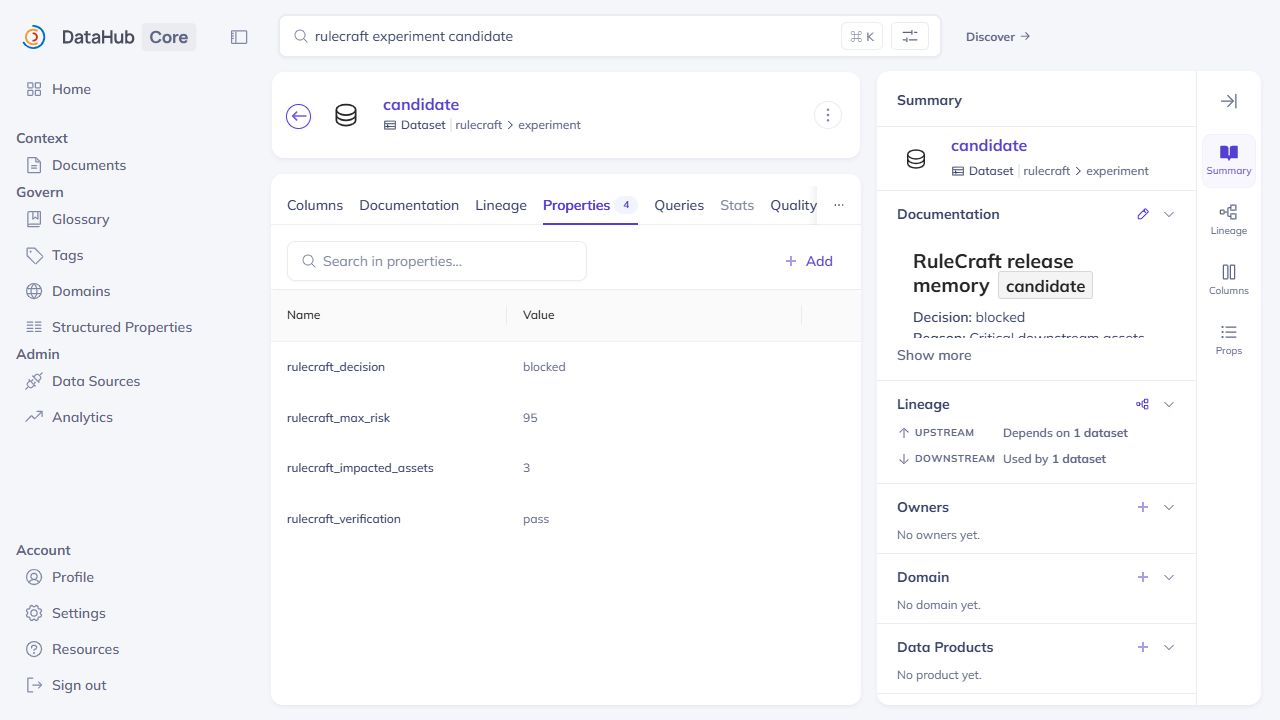This screenshot has height=720, width=1280.
Task: Collapse the Owners section chevron
Action: click(1169, 507)
